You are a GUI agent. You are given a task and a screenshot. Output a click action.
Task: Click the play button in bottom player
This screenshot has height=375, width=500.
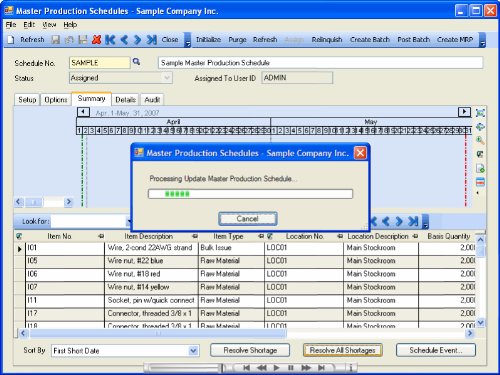[276, 368]
